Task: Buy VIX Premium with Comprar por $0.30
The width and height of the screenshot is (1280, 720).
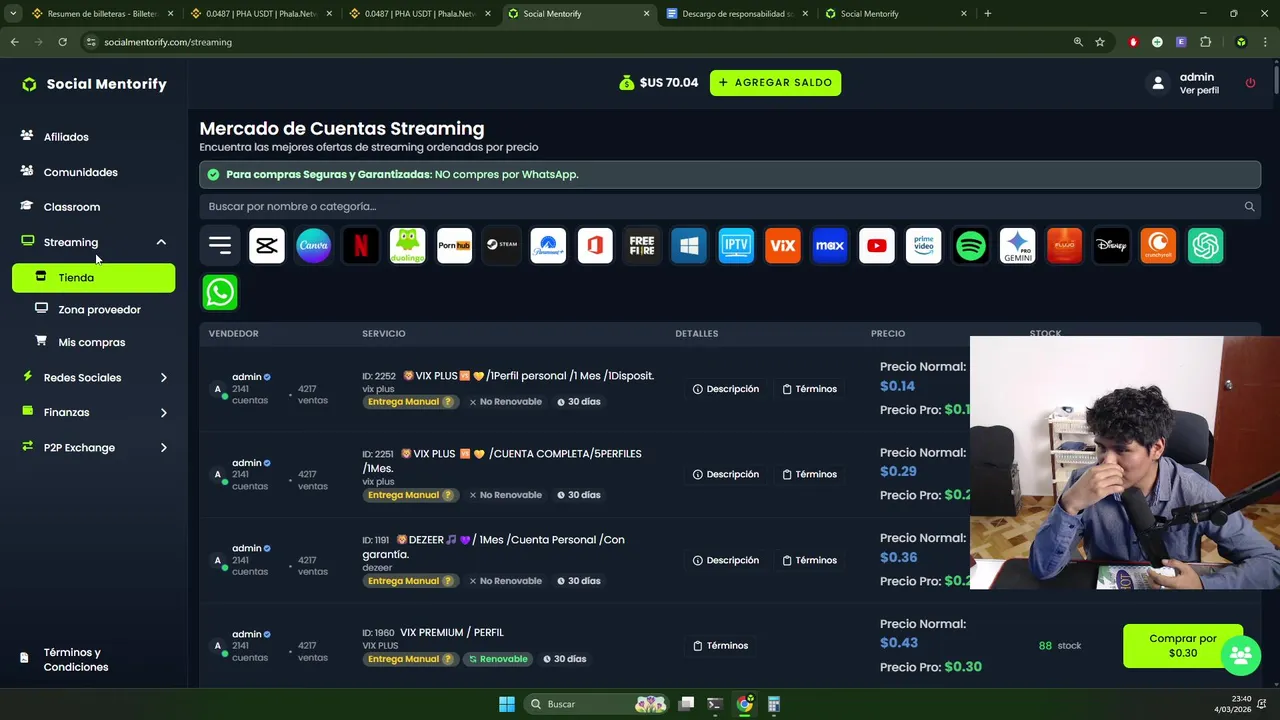Action: click(1183, 646)
